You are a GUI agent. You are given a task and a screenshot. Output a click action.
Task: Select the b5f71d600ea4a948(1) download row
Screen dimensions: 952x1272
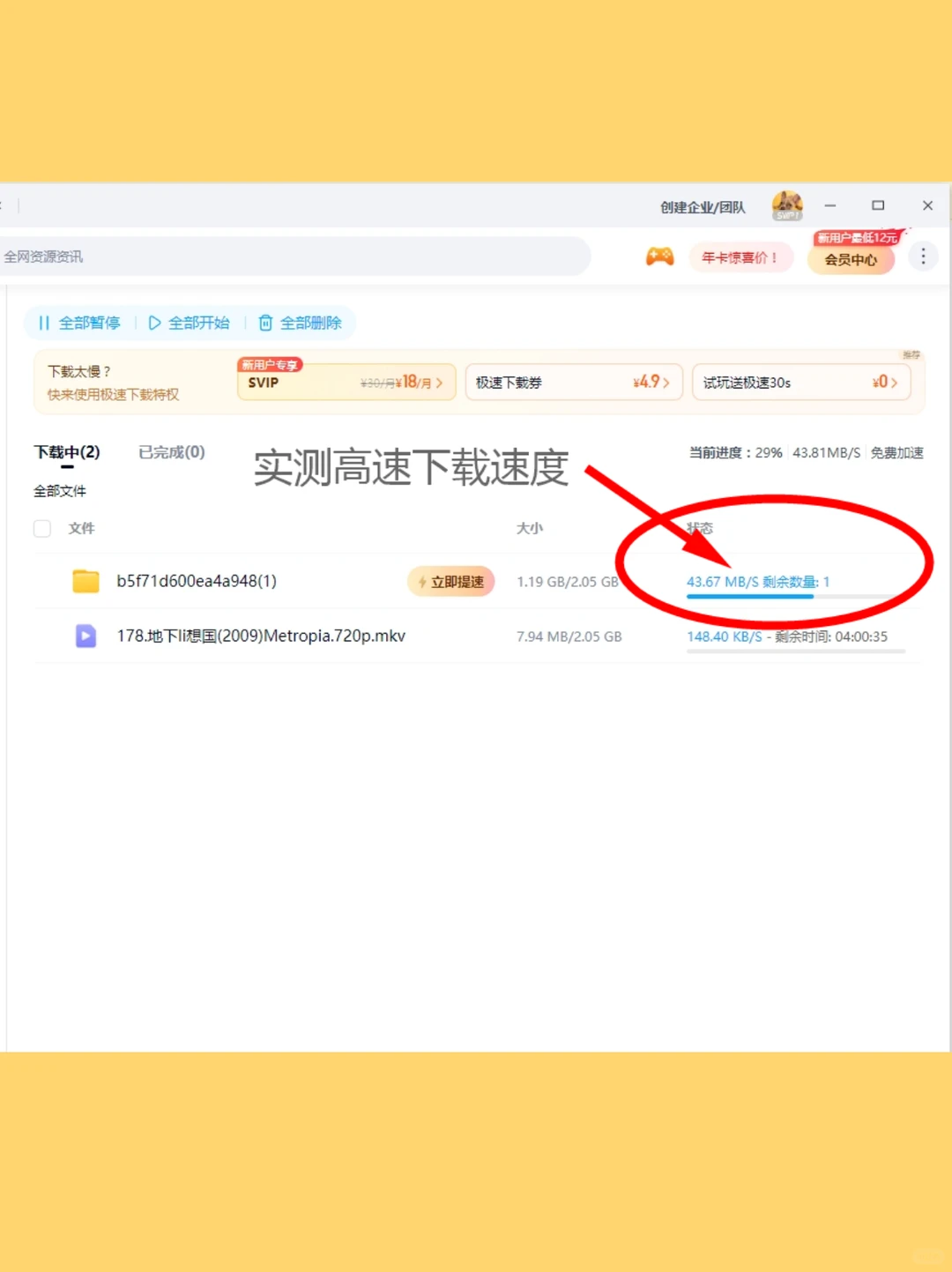197,581
